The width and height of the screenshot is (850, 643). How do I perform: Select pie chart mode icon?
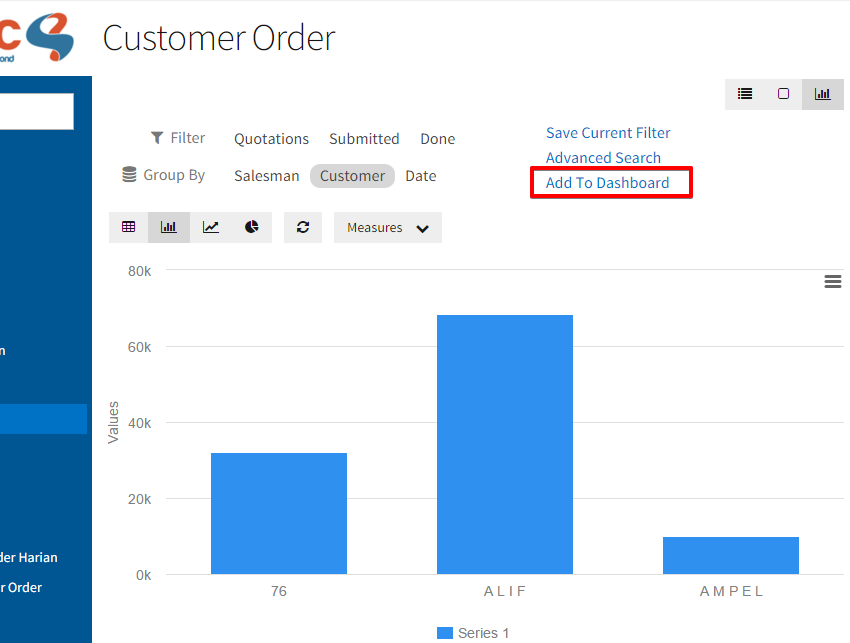click(x=252, y=227)
